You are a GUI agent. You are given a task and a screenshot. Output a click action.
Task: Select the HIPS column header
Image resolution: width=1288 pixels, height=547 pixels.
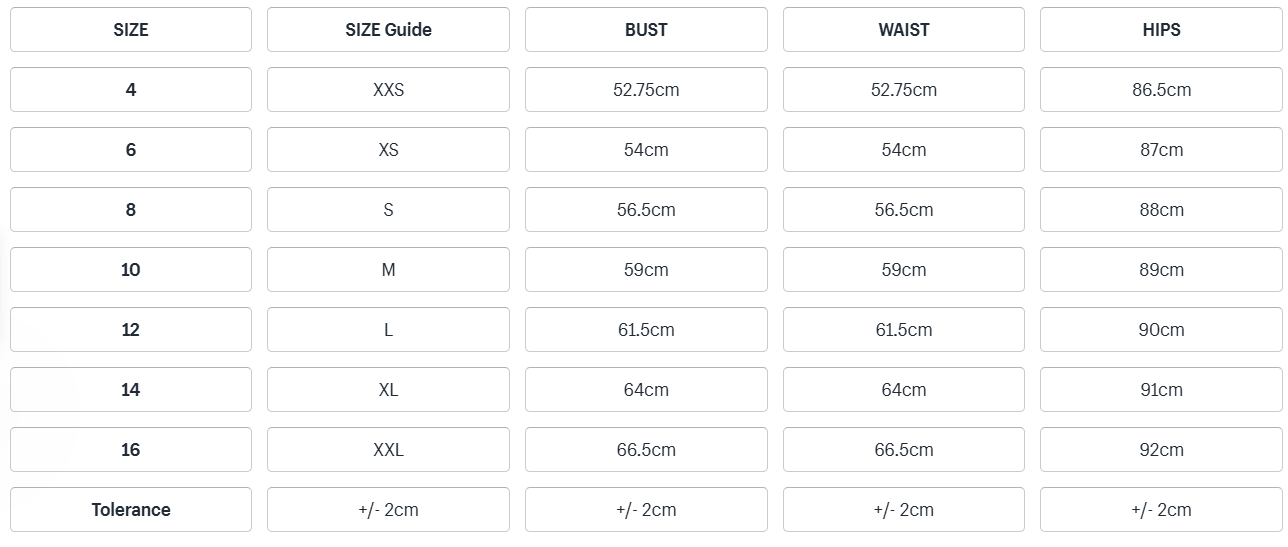[1161, 30]
